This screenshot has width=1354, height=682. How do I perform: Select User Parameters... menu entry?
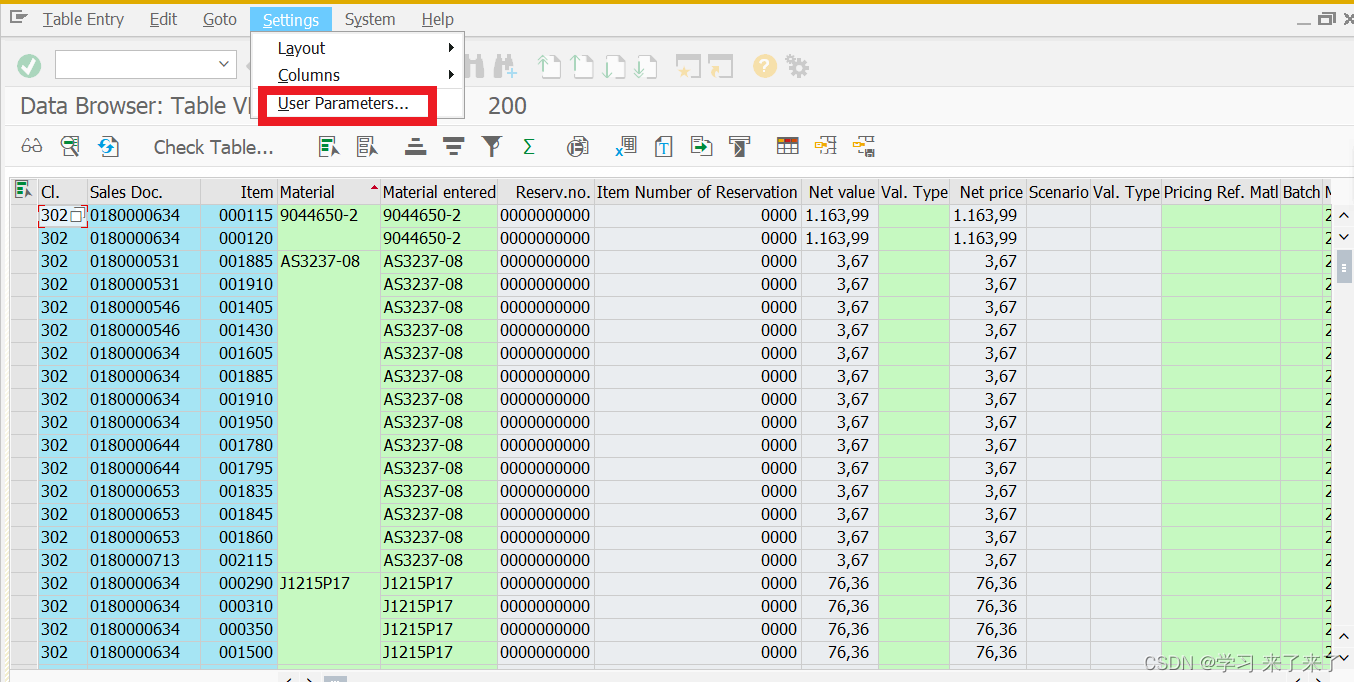(343, 104)
